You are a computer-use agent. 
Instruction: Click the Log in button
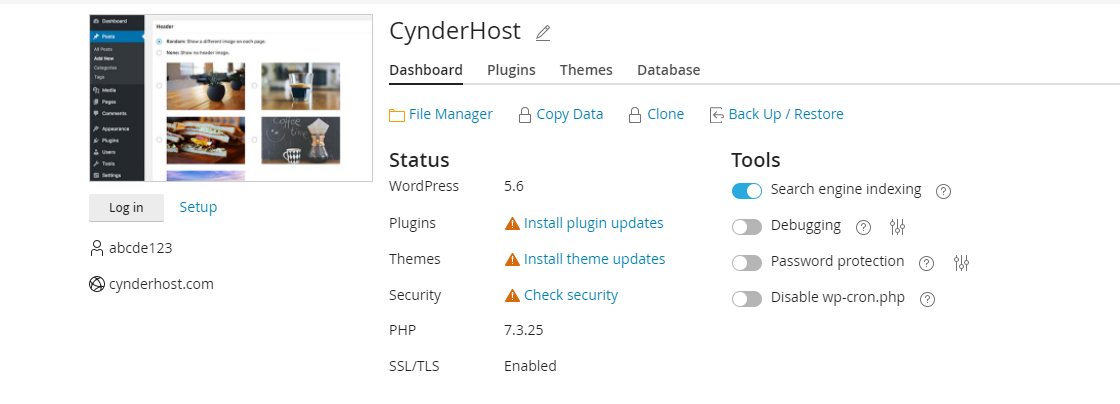pyautogui.click(x=126, y=208)
